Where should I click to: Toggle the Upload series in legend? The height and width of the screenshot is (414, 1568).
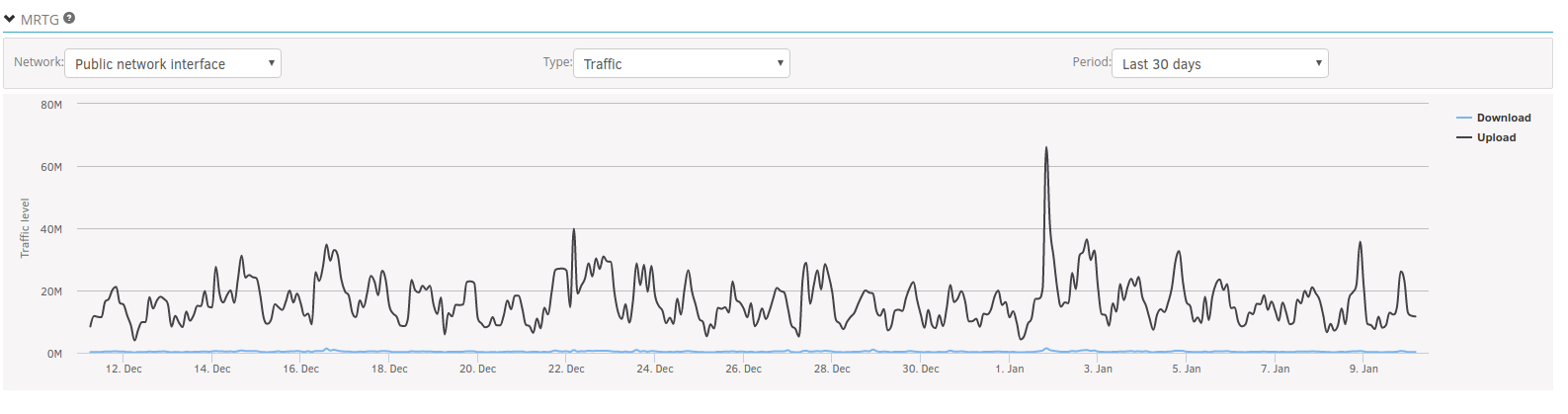tap(1496, 137)
